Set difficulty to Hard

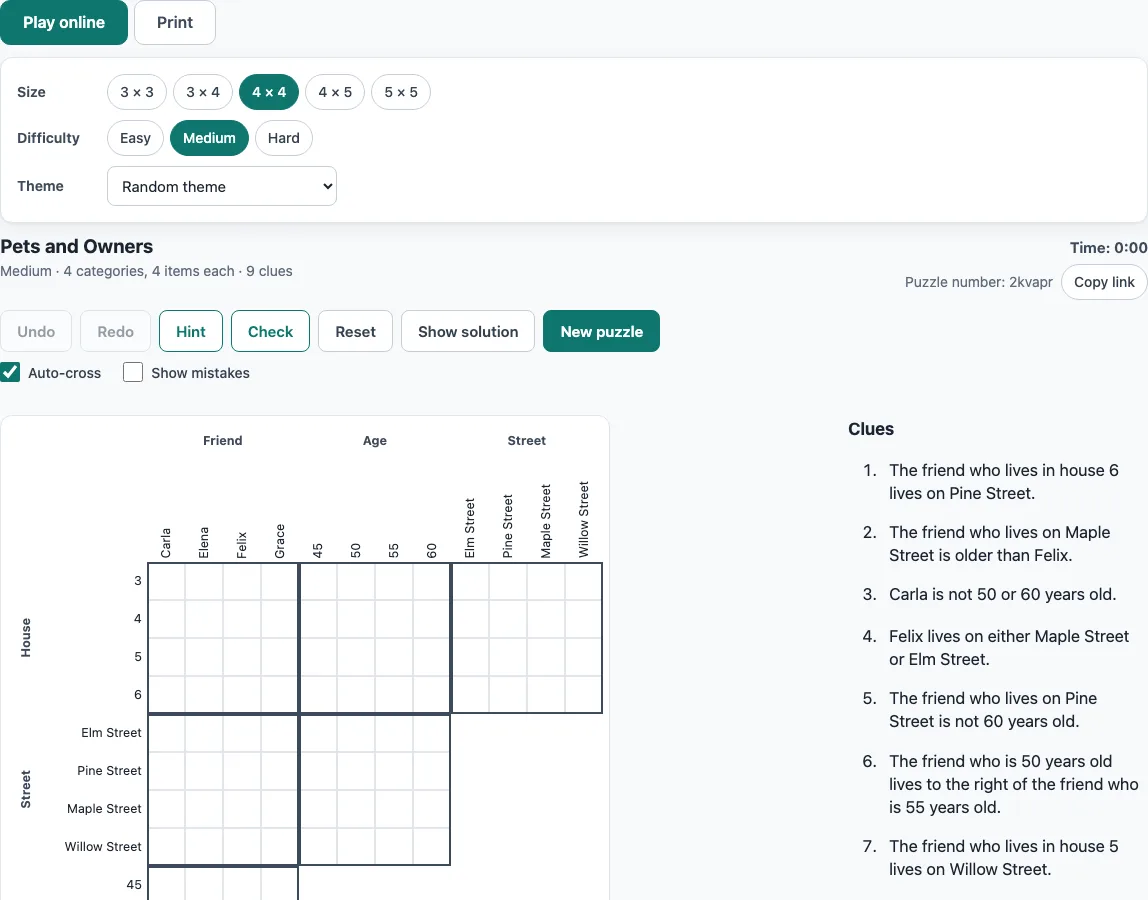[x=283, y=138]
